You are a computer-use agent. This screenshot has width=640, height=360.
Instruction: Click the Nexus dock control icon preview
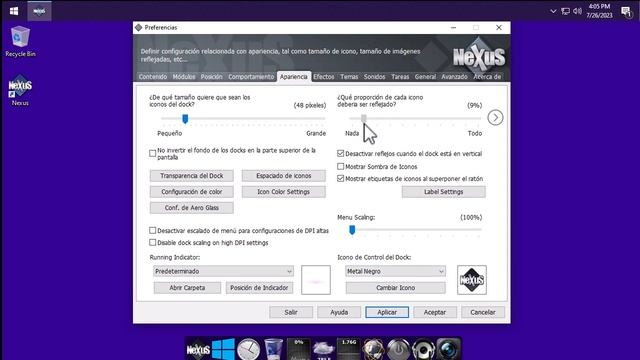[x=472, y=280]
